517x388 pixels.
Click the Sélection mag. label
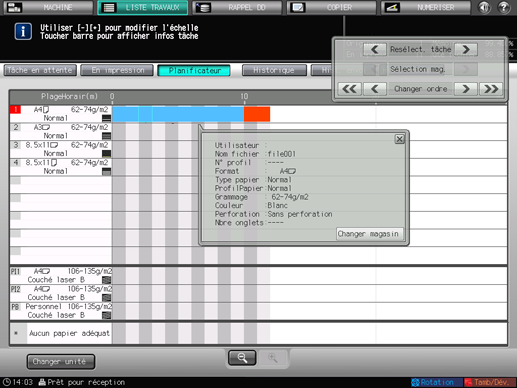click(418, 69)
